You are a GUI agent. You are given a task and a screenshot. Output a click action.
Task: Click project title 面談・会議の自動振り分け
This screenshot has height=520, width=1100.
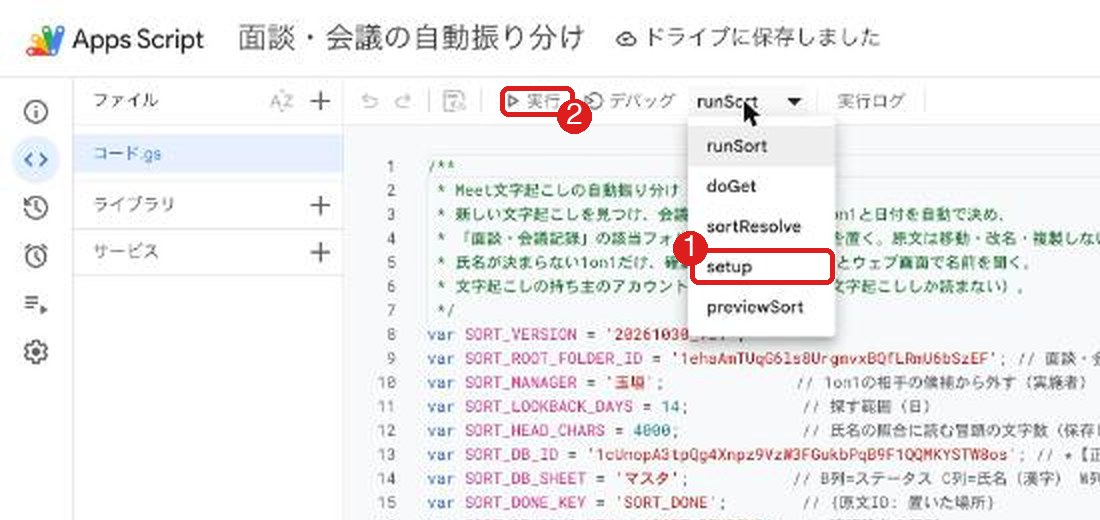click(x=411, y=39)
